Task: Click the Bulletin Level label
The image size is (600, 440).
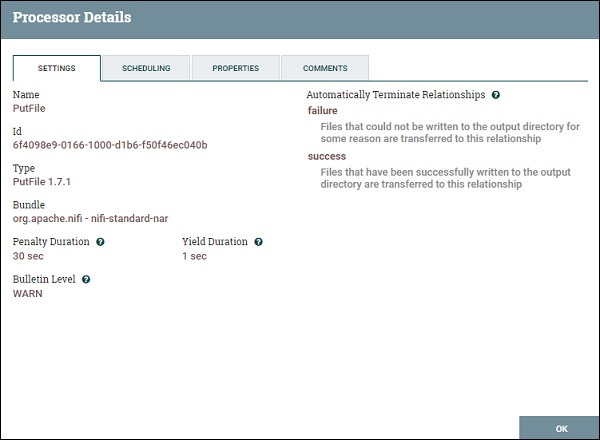Action: (x=44, y=279)
